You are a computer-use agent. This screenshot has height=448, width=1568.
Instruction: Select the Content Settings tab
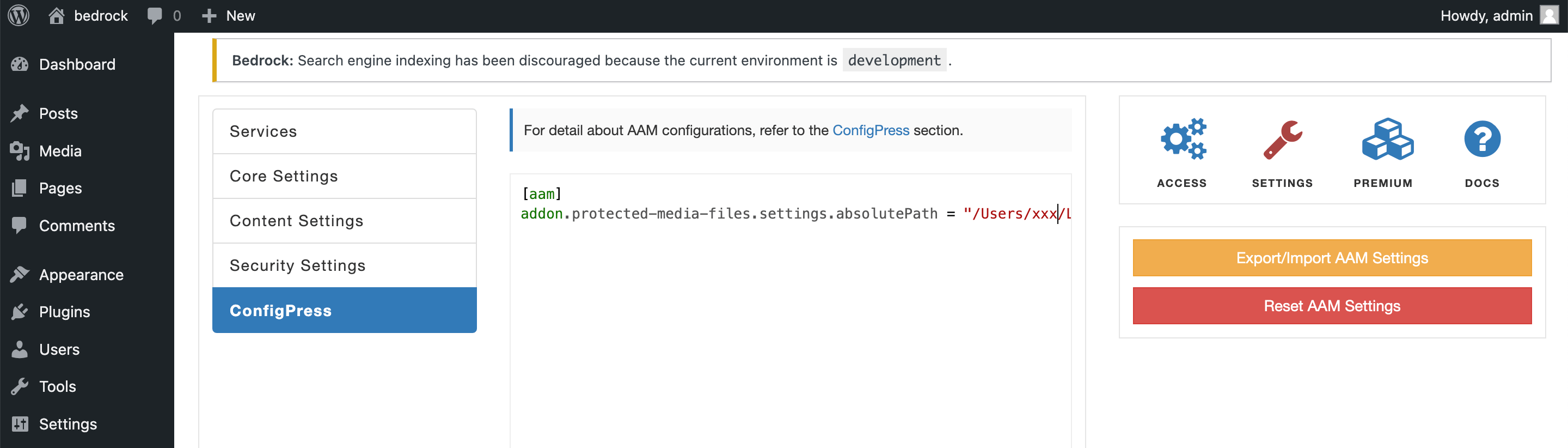pos(345,221)
